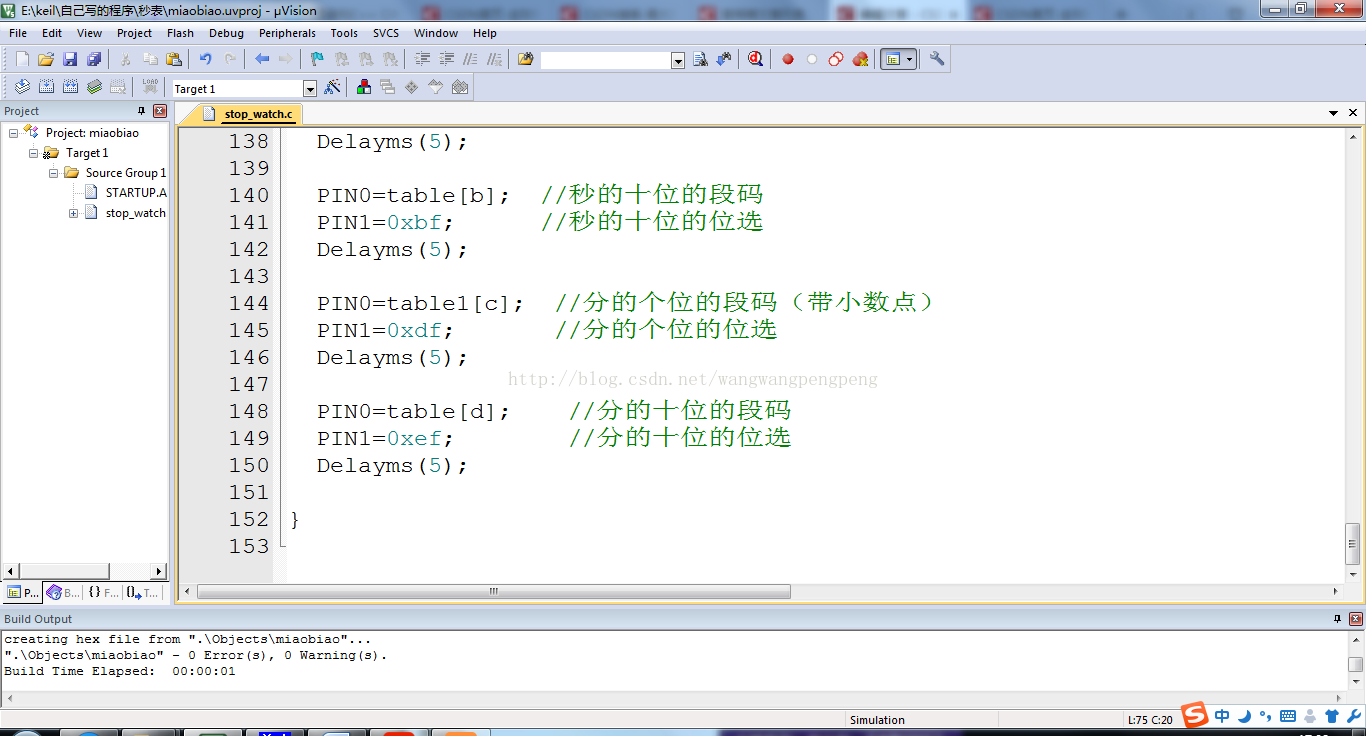
Task: Collapse the Target 1 tree node
Action: (x=34, y=153)
